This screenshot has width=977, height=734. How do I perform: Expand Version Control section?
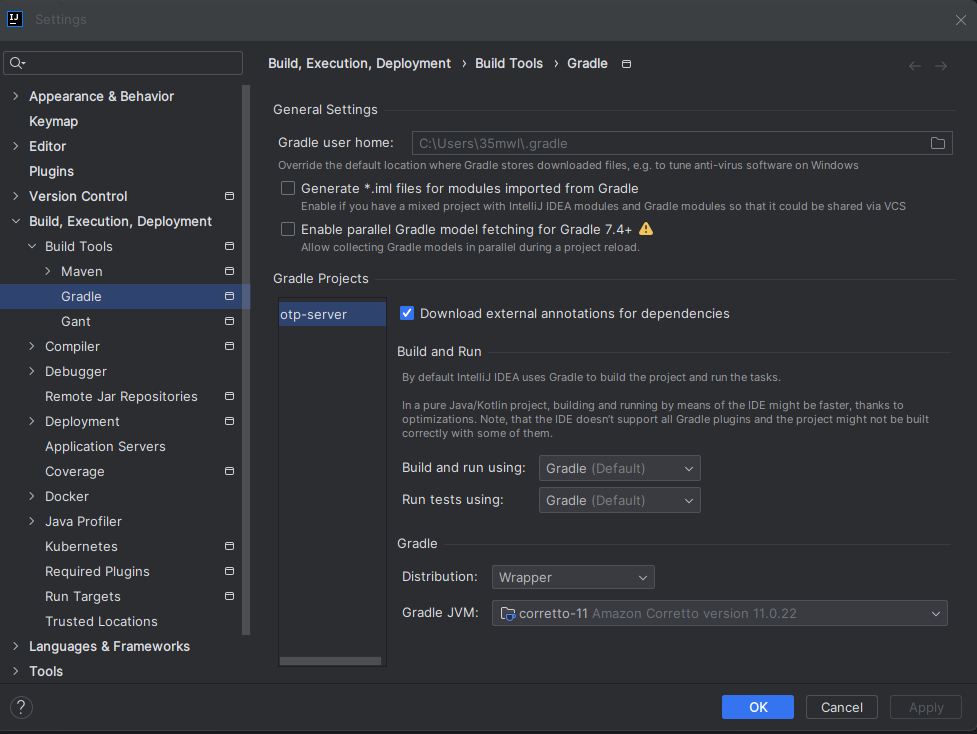[16, 196]
